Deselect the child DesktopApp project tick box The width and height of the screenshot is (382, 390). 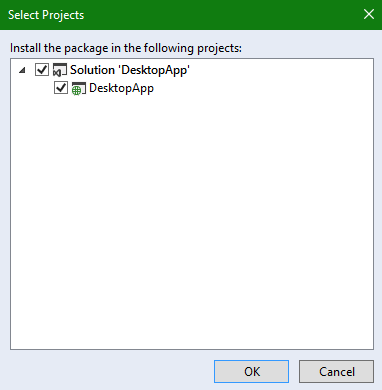(61, 88)
